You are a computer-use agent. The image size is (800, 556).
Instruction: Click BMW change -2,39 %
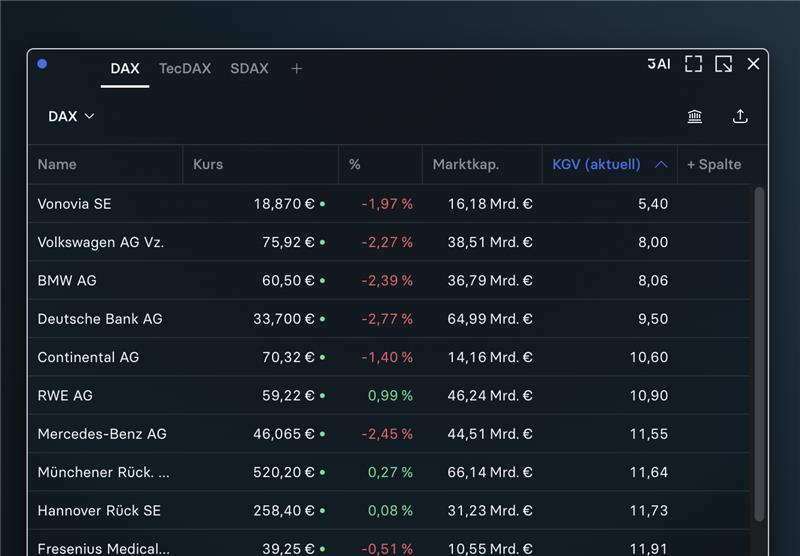pyautogui.click(x=387, y=281)
